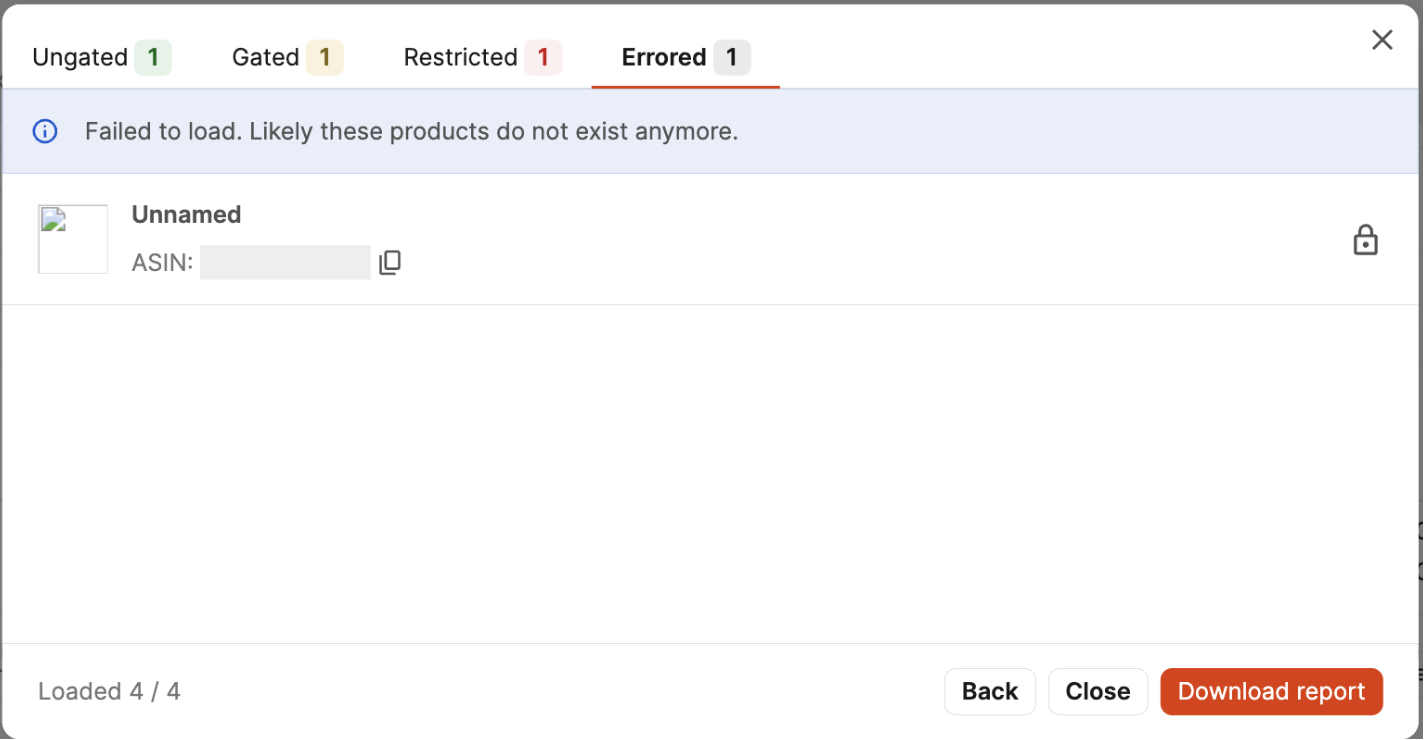The image size is (1424, 740).
Task: Open the Ungated tab
Action: tap(80, 58)
